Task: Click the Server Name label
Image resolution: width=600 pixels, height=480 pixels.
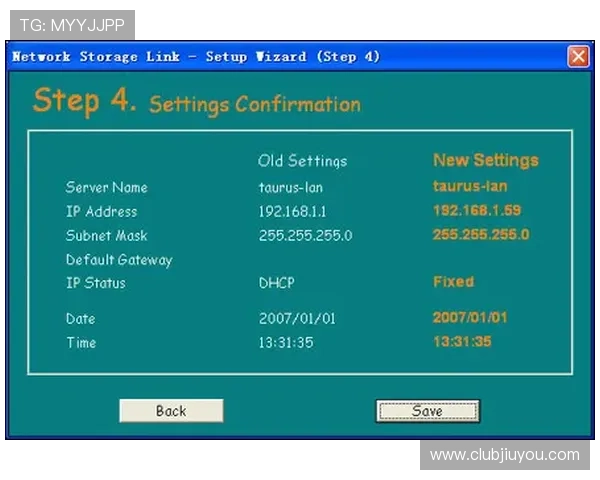Action: (106, 187)
